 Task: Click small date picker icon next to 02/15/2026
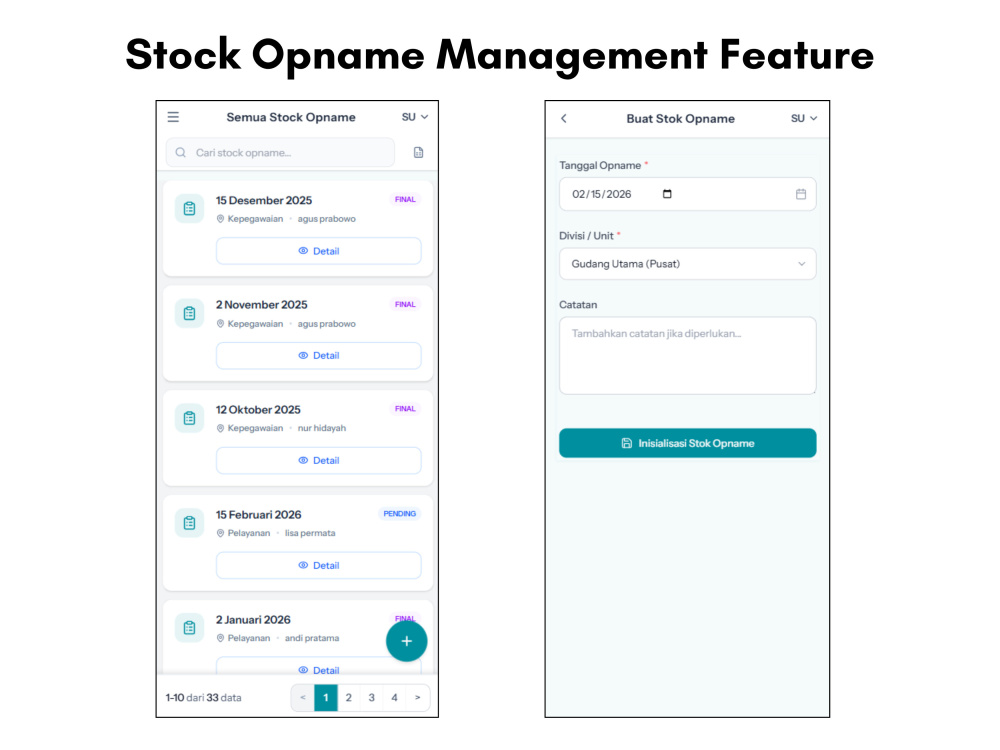(667, 194)
